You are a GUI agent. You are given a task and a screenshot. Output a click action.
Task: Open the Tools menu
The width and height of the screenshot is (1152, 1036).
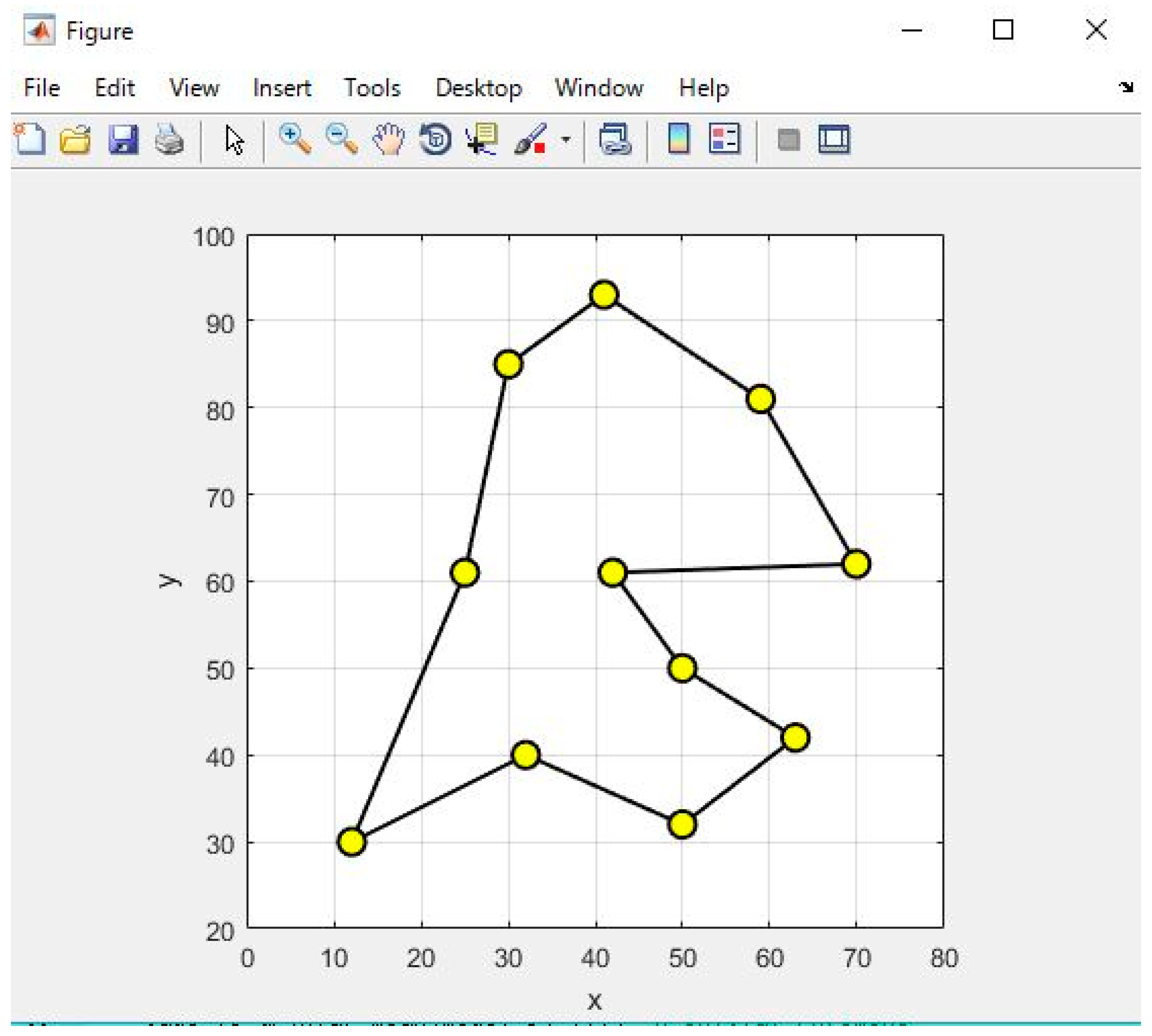tap(372, 88)
